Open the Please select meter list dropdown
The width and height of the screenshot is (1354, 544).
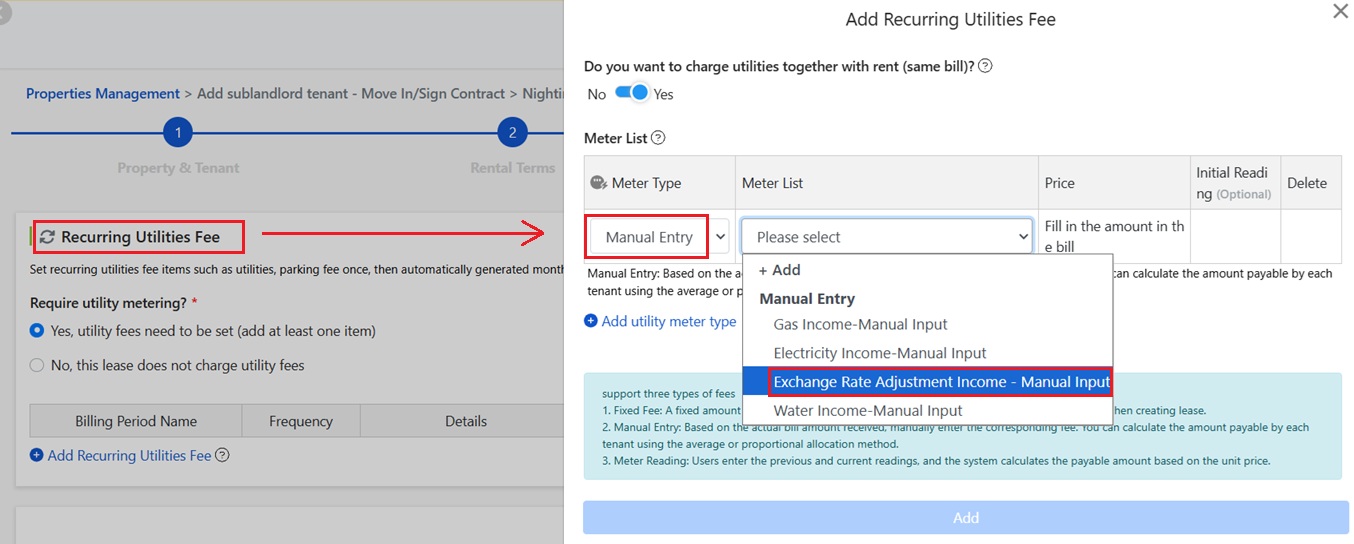(886, 237)
